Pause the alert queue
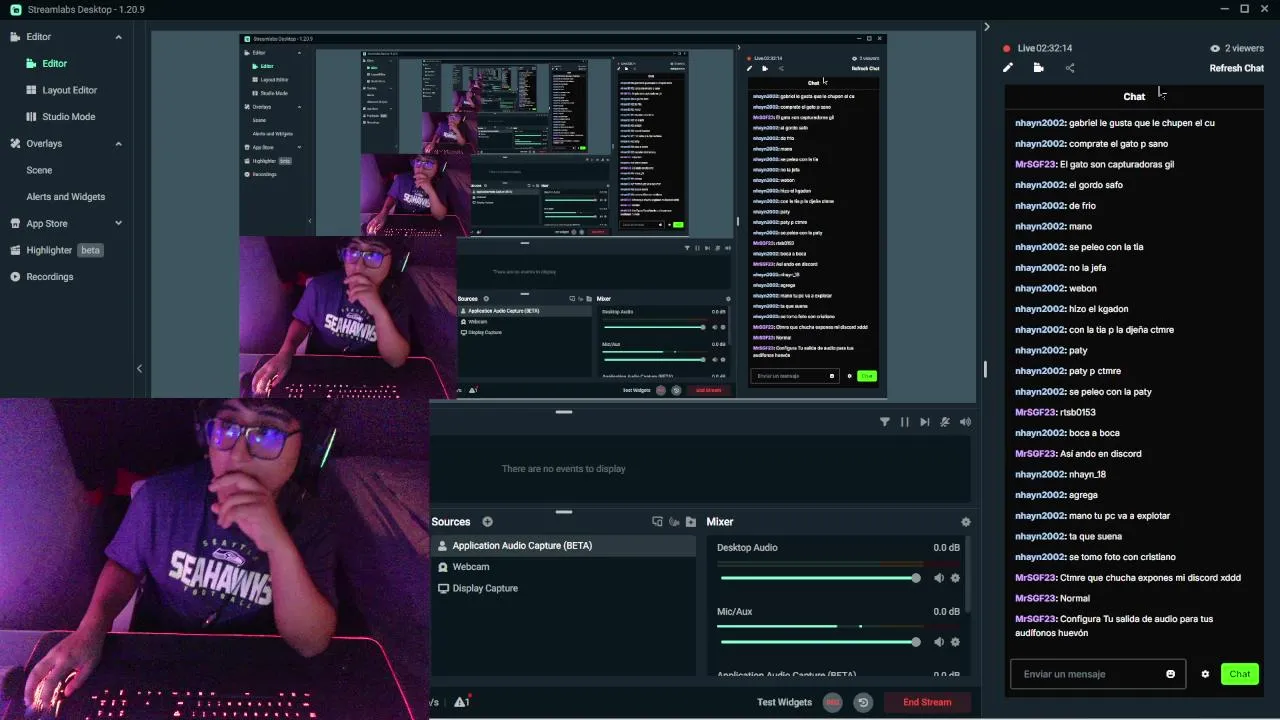The height and width of the screenshot is (720, 1280). pos(905,422)
